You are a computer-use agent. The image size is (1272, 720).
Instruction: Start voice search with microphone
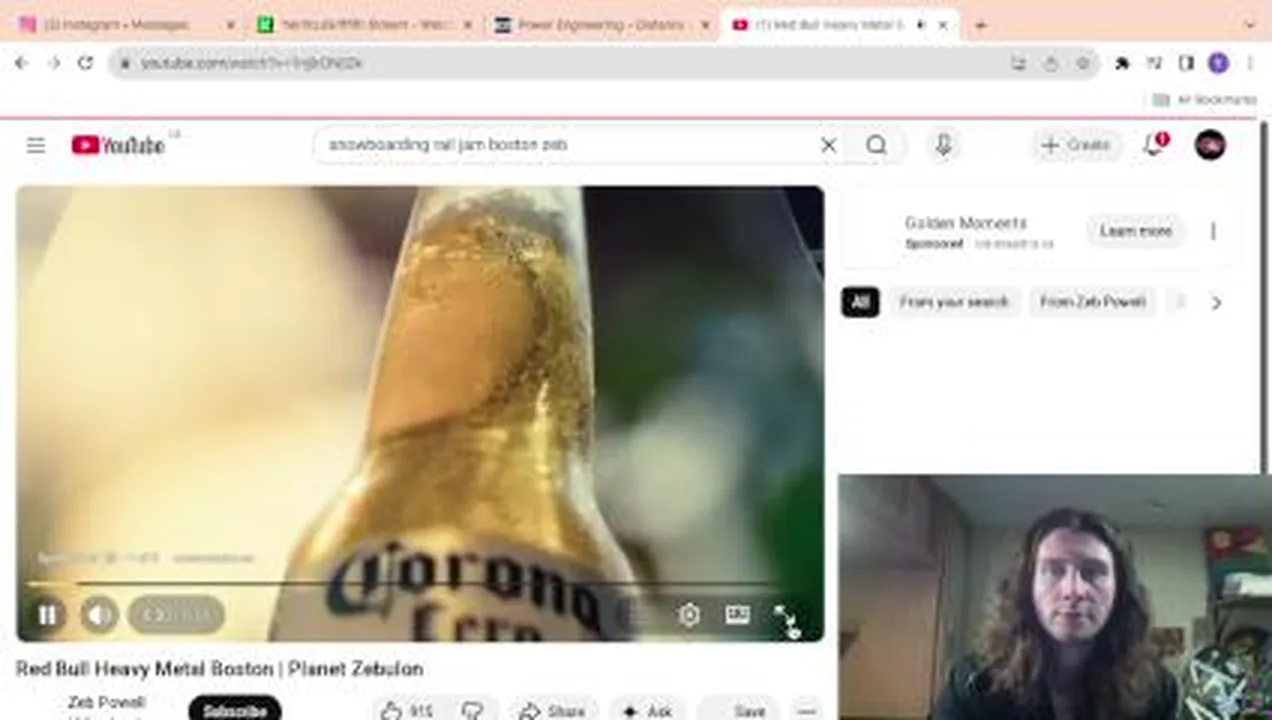(943, 145)
